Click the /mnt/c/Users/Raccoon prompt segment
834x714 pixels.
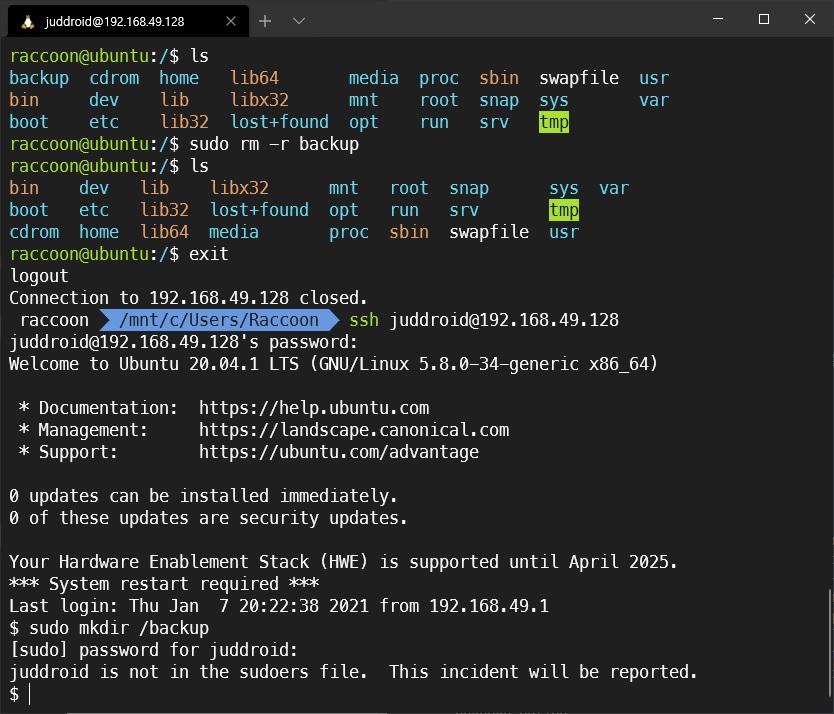219,320
